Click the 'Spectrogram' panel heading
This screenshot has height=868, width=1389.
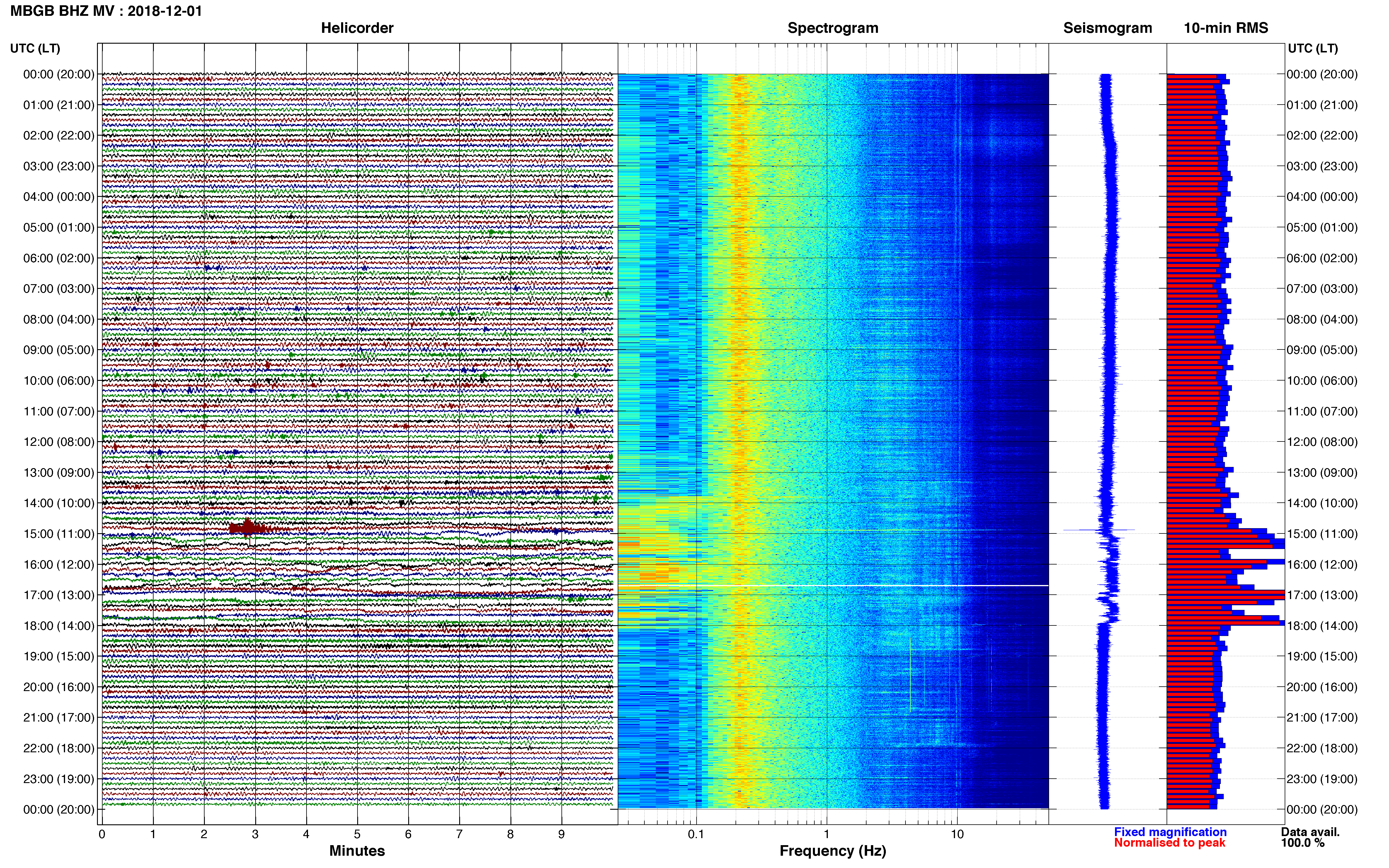833,28
